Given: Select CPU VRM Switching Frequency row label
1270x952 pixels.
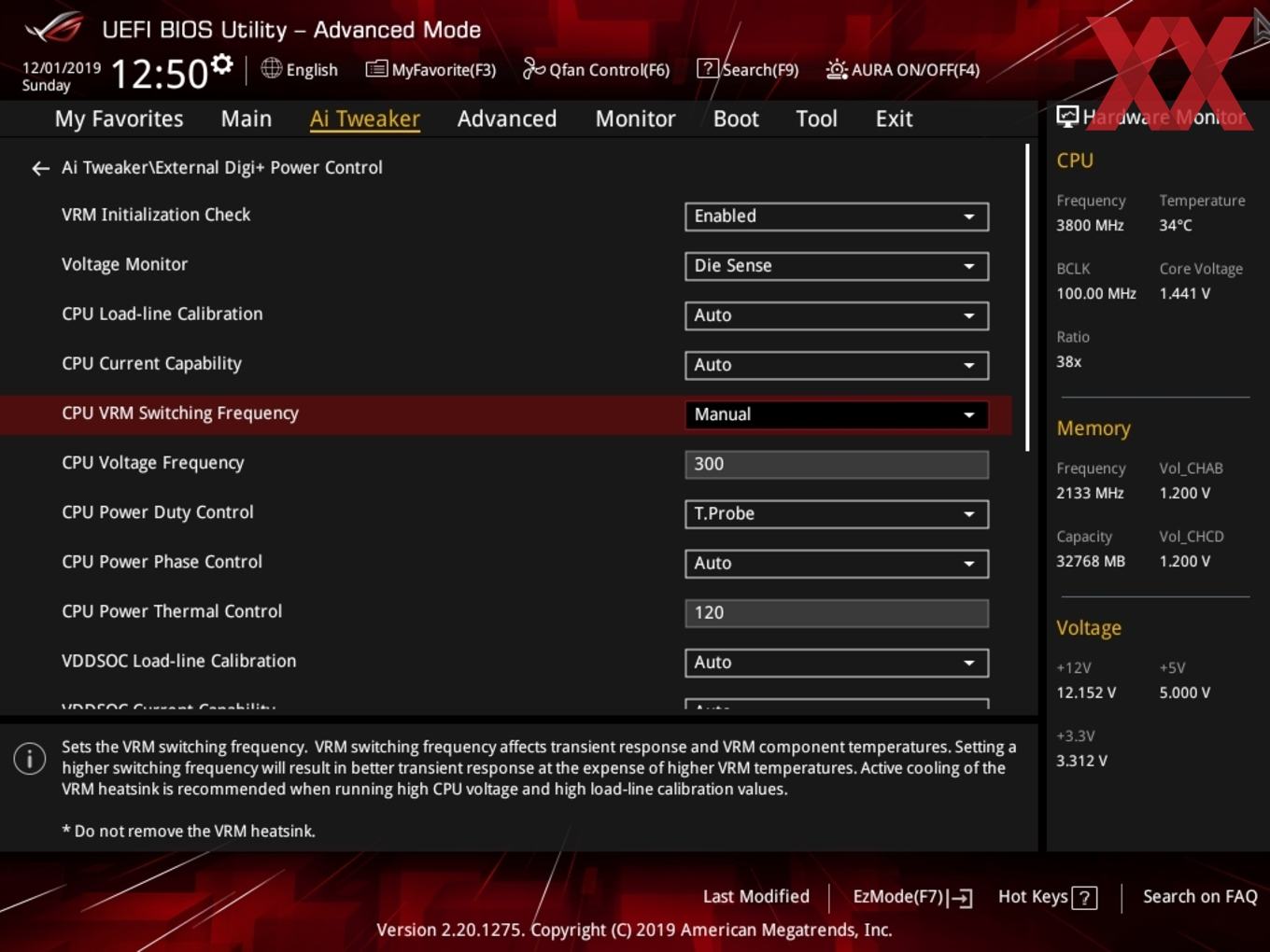Looking at the screenshot, I should (180, 413).
